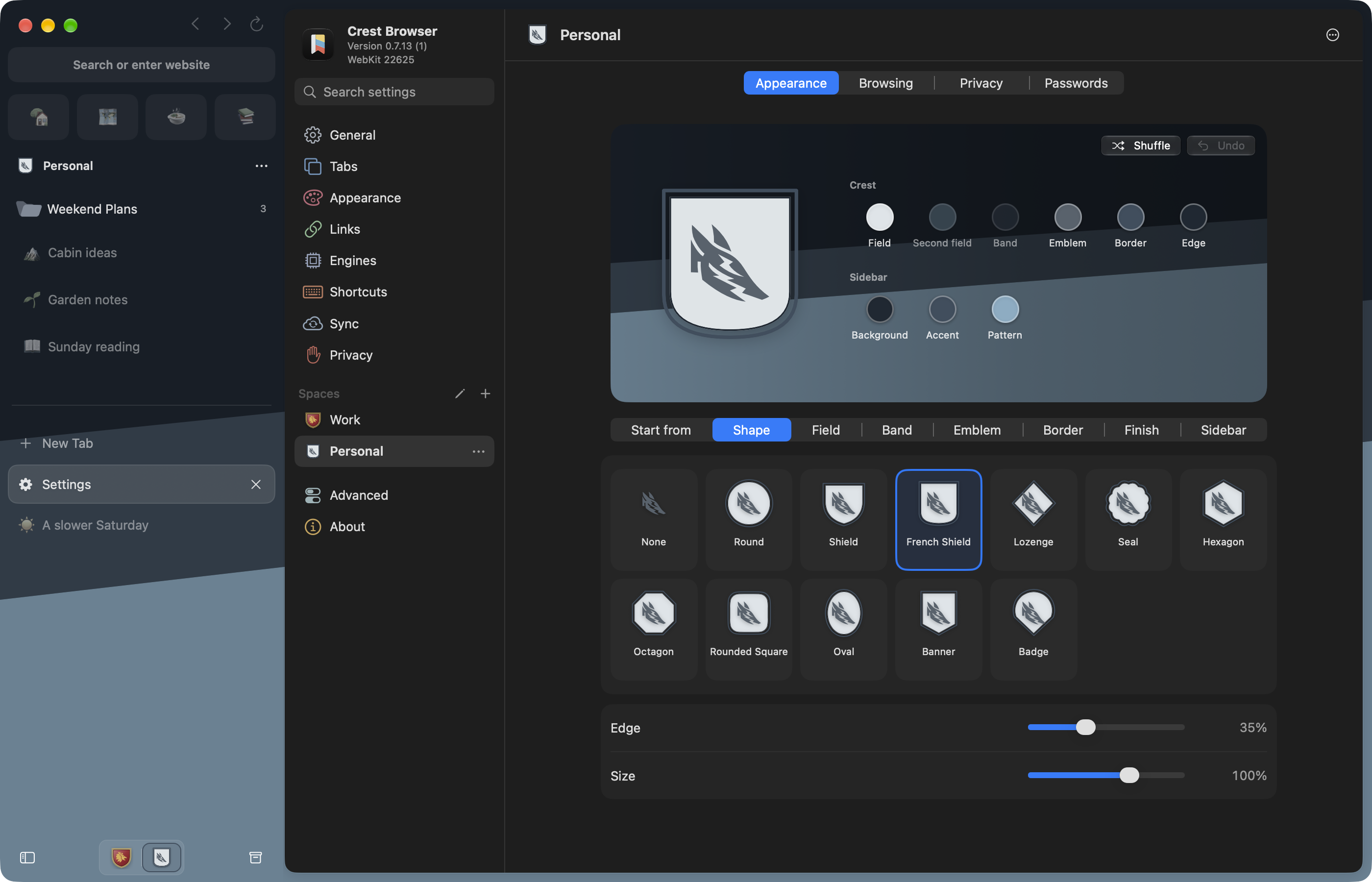Pick the Hexagon crest shape
Screen dimensions: 1372x882
(x=1223, y=519)
